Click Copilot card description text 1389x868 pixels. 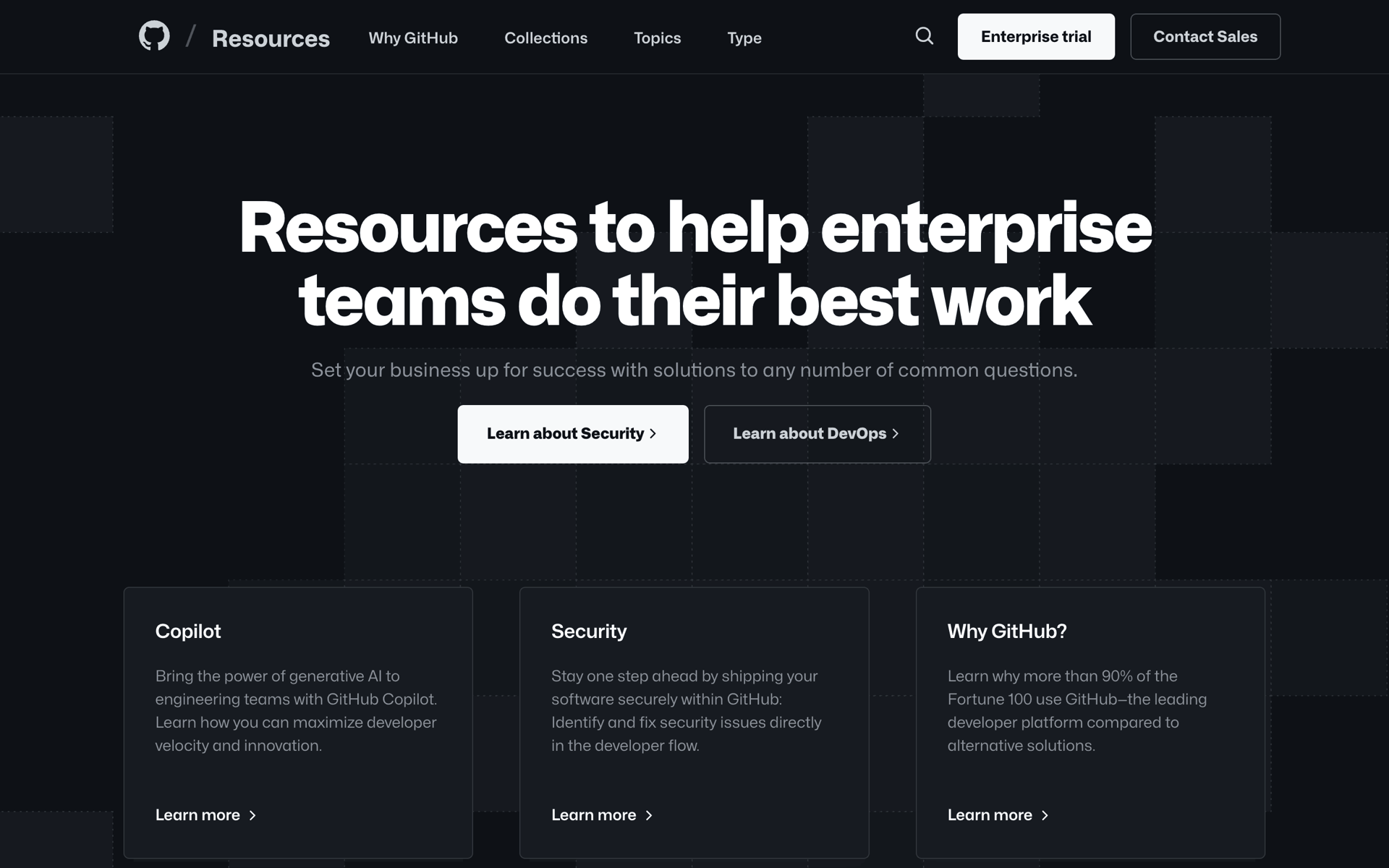click(x=297, y=710)
